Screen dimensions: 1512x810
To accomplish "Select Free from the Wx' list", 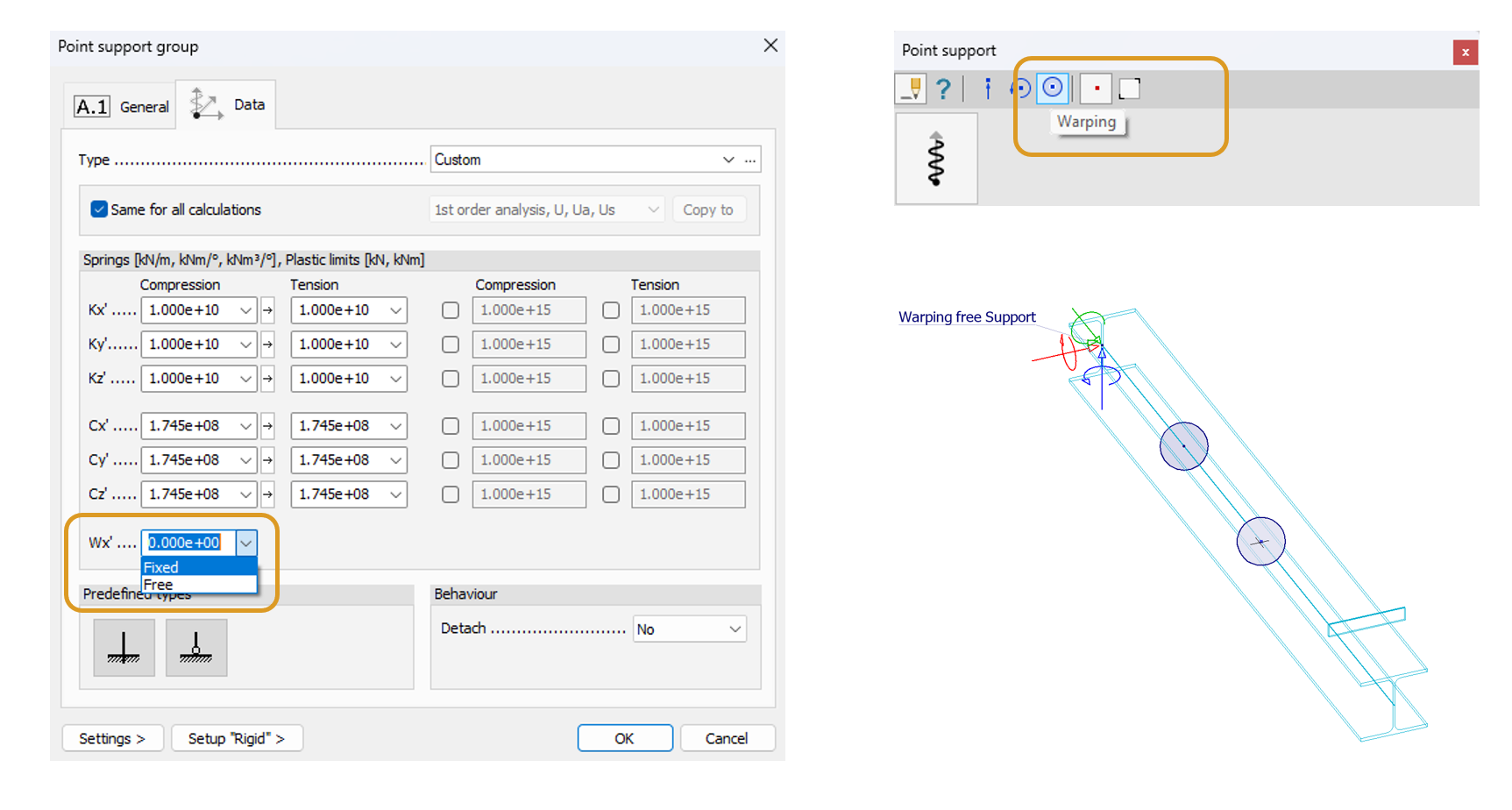I will [159, 584].
